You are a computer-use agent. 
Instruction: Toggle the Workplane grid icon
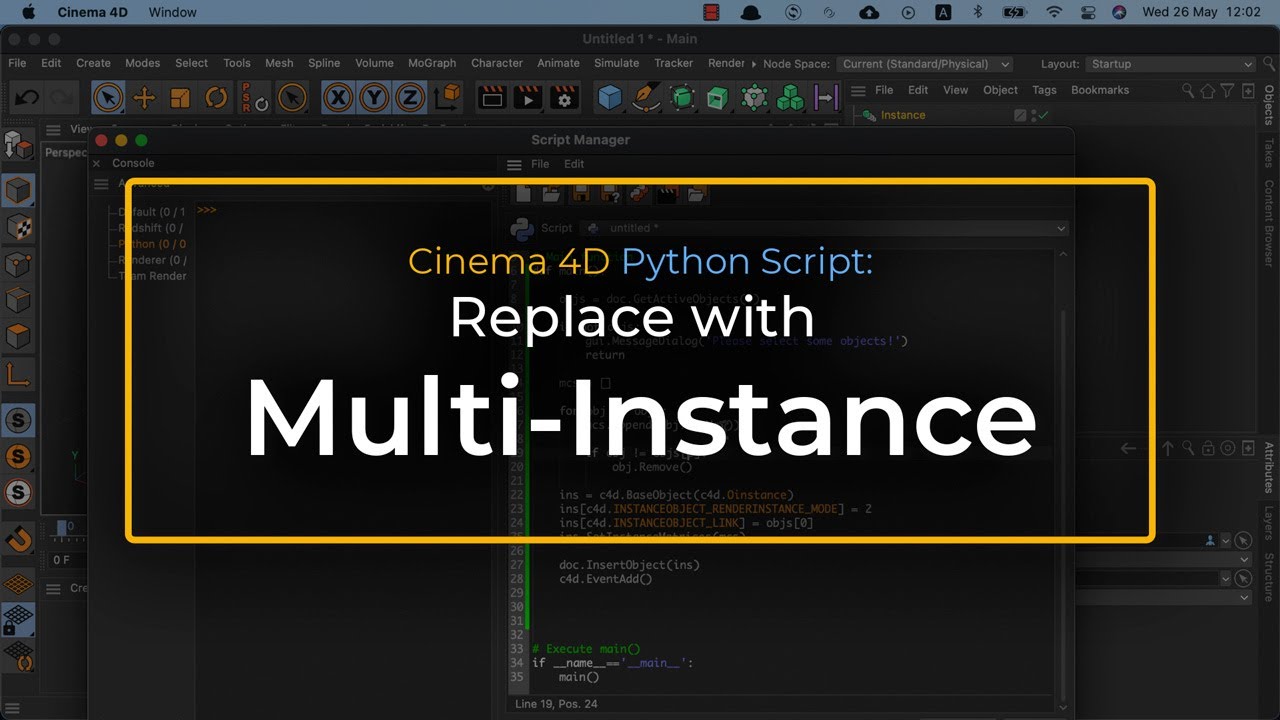point(18,584)
